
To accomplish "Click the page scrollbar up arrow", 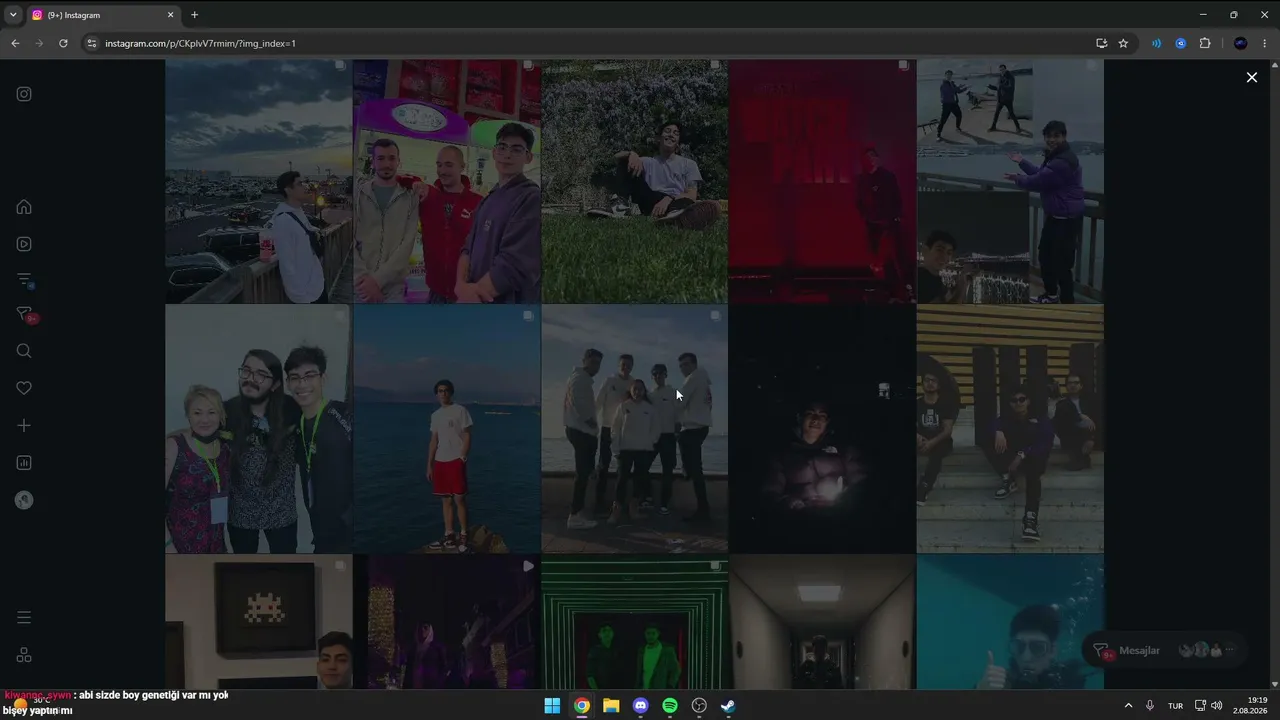I will point(1273,63).
